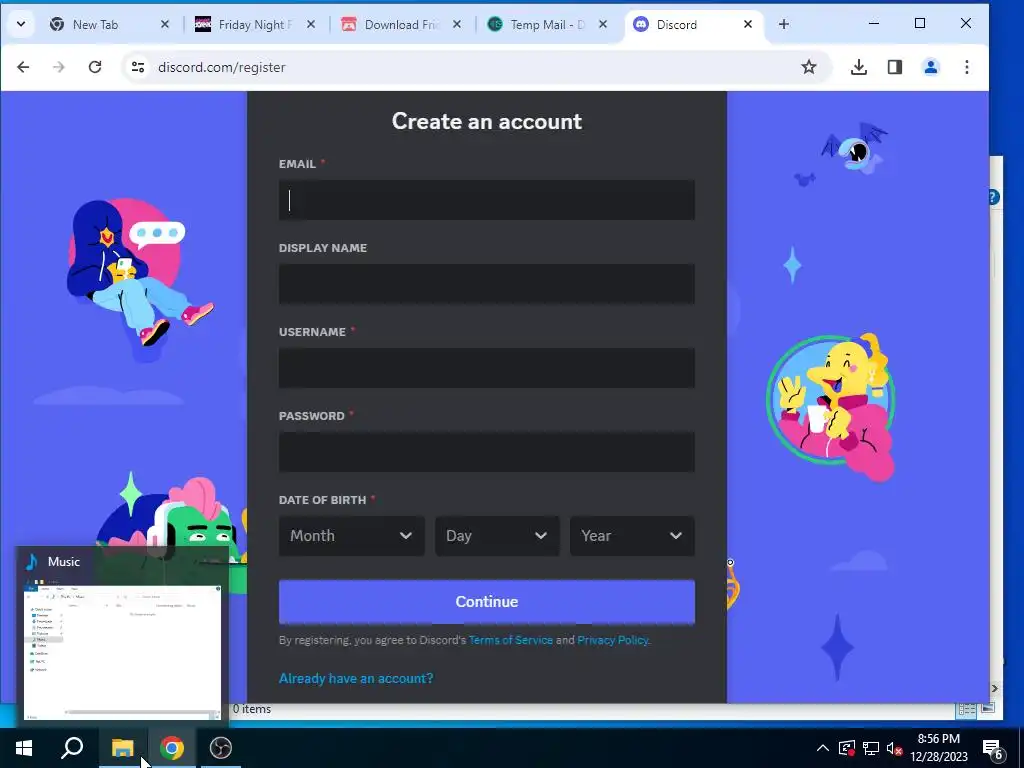
Task: Open the Privacy Policy link
Action: 613,640
